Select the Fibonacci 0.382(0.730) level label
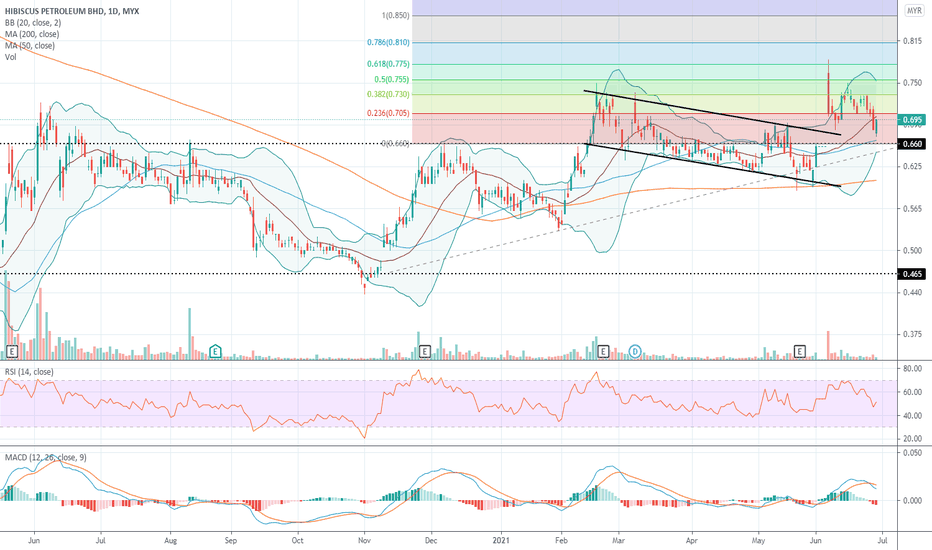This screenshot has width=932, height=550. click(388, 94)
